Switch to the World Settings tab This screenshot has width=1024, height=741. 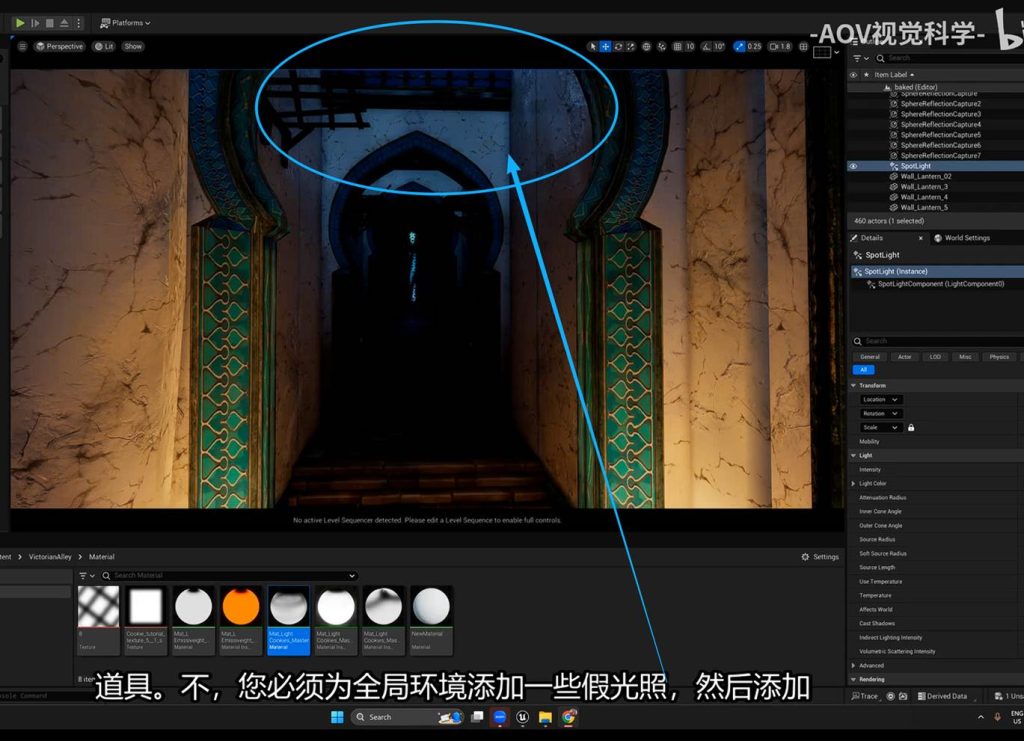point(961,238)
